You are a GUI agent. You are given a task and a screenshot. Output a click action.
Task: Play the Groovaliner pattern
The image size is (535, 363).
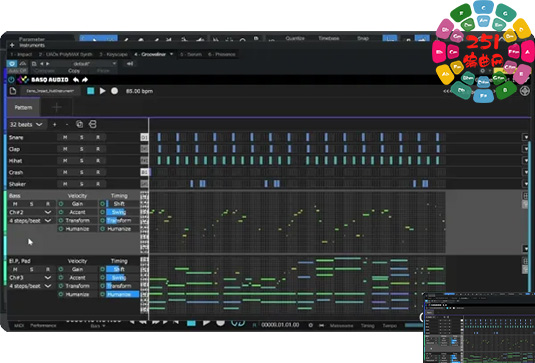tap(102, 91)
